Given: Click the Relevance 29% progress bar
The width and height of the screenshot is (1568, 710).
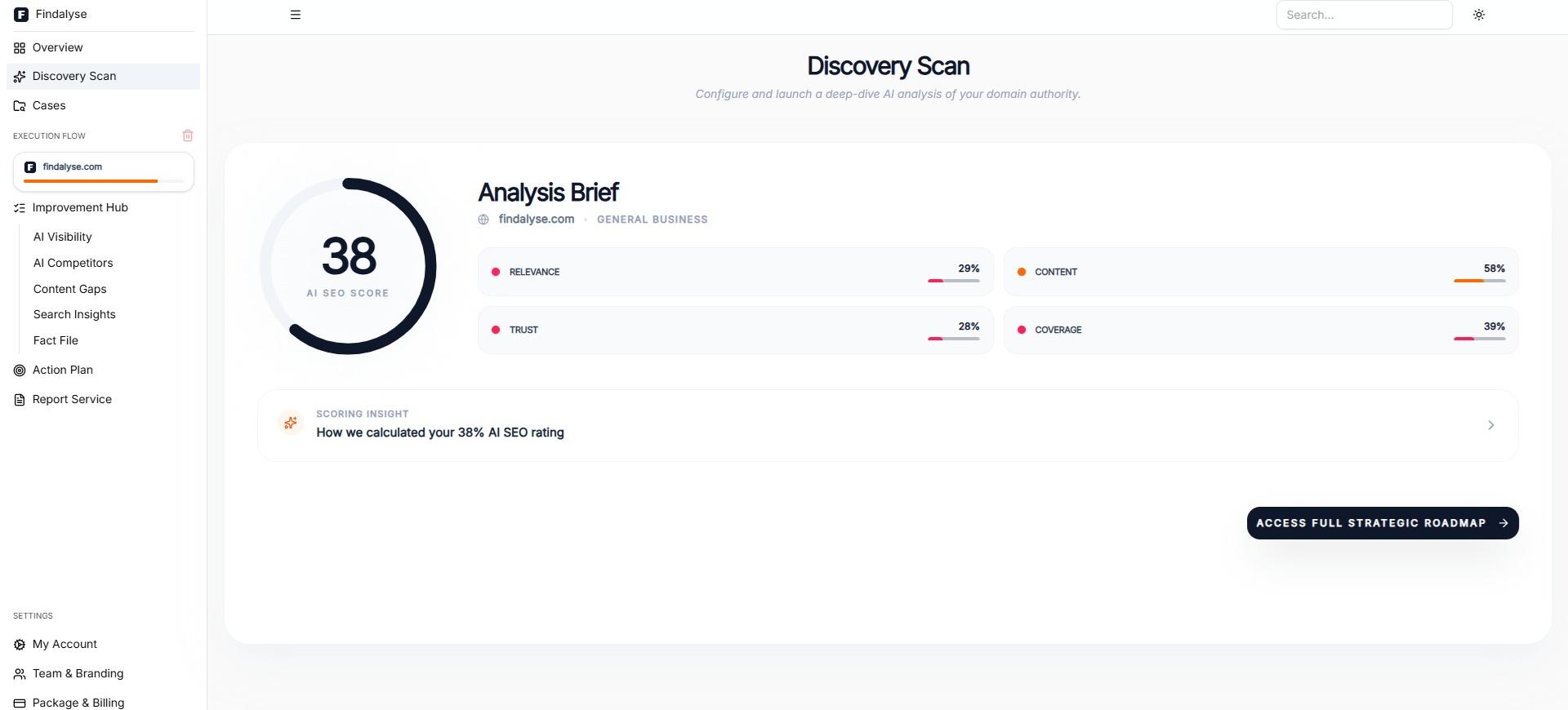Looking at the screenshot, I should [x=954, y=281].
